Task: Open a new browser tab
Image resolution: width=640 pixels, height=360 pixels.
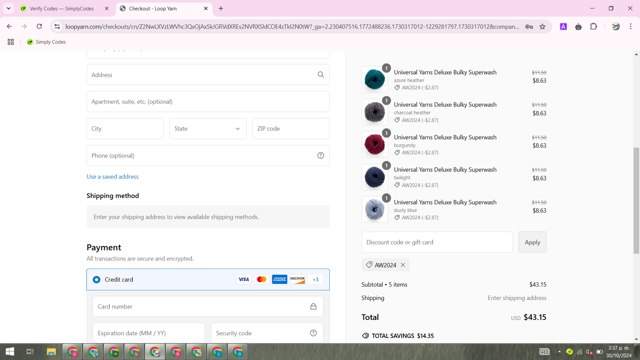Action: pyautogui.click(x=221, y=8)
